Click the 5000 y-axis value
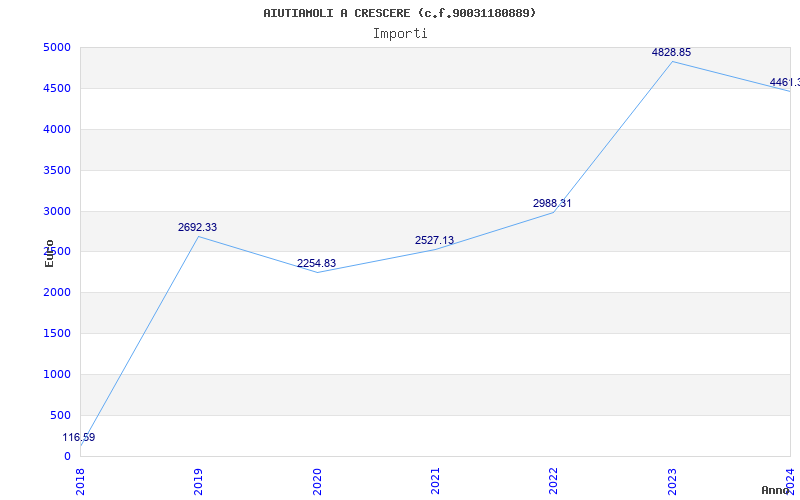 57,47
